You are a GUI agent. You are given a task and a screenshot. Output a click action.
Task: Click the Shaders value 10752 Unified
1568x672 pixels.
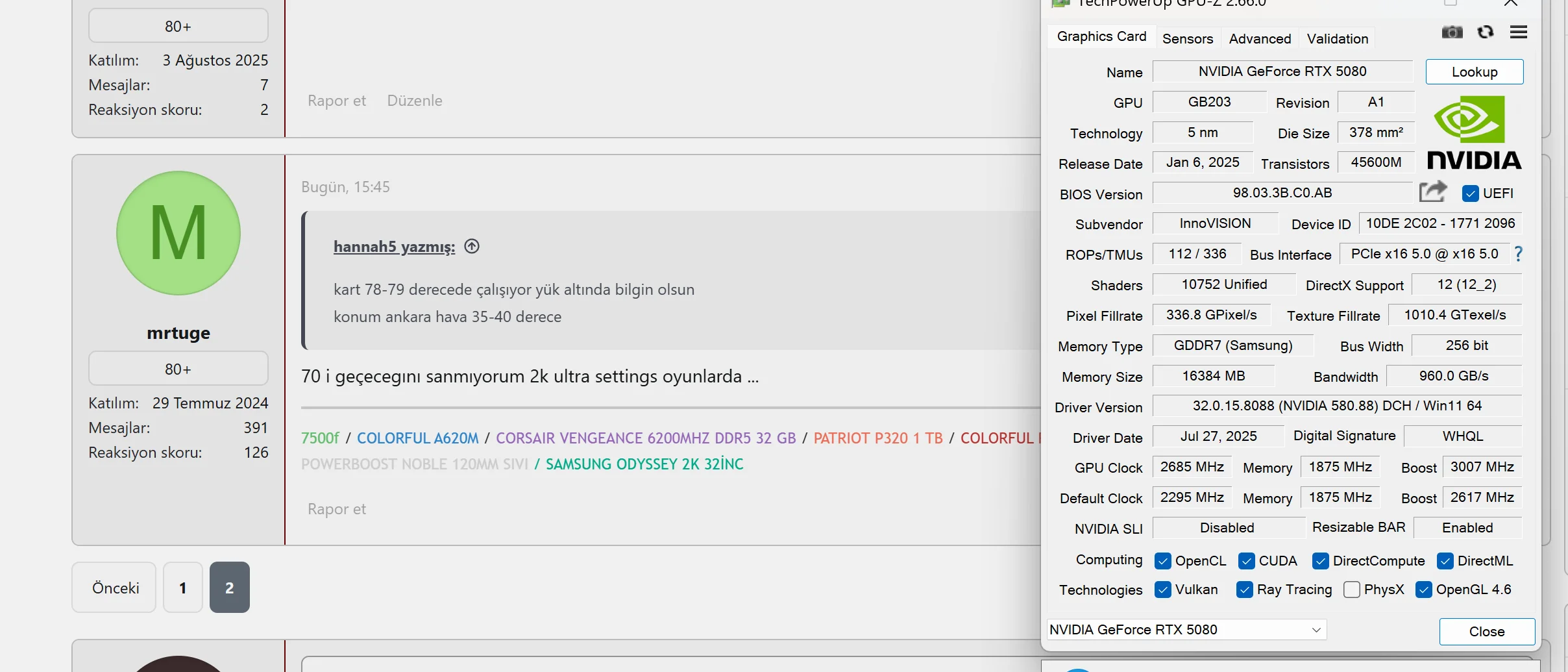[1224, 284]
